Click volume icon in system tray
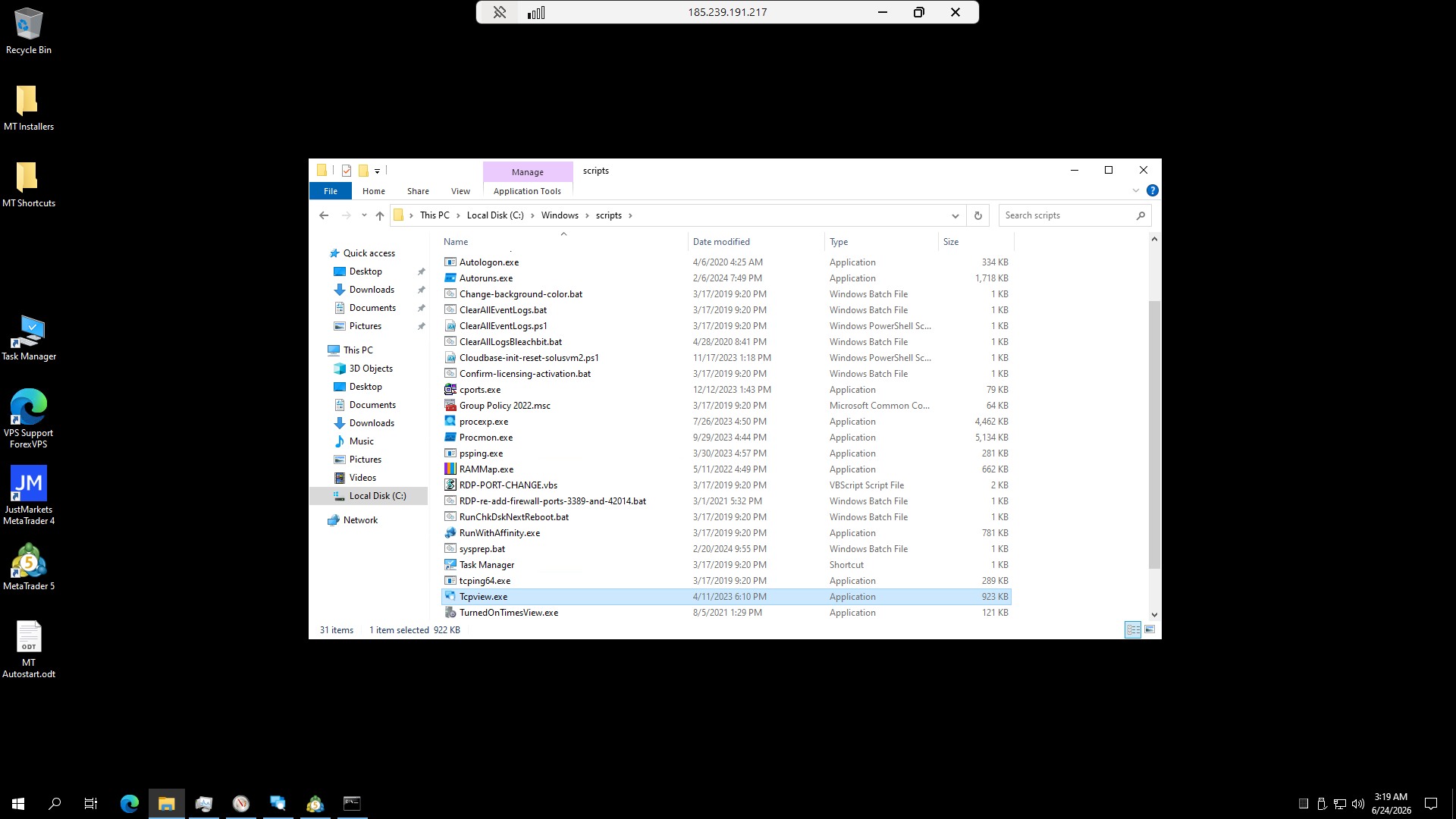This screenshot has height=819, width=1456. [1357, 804]
